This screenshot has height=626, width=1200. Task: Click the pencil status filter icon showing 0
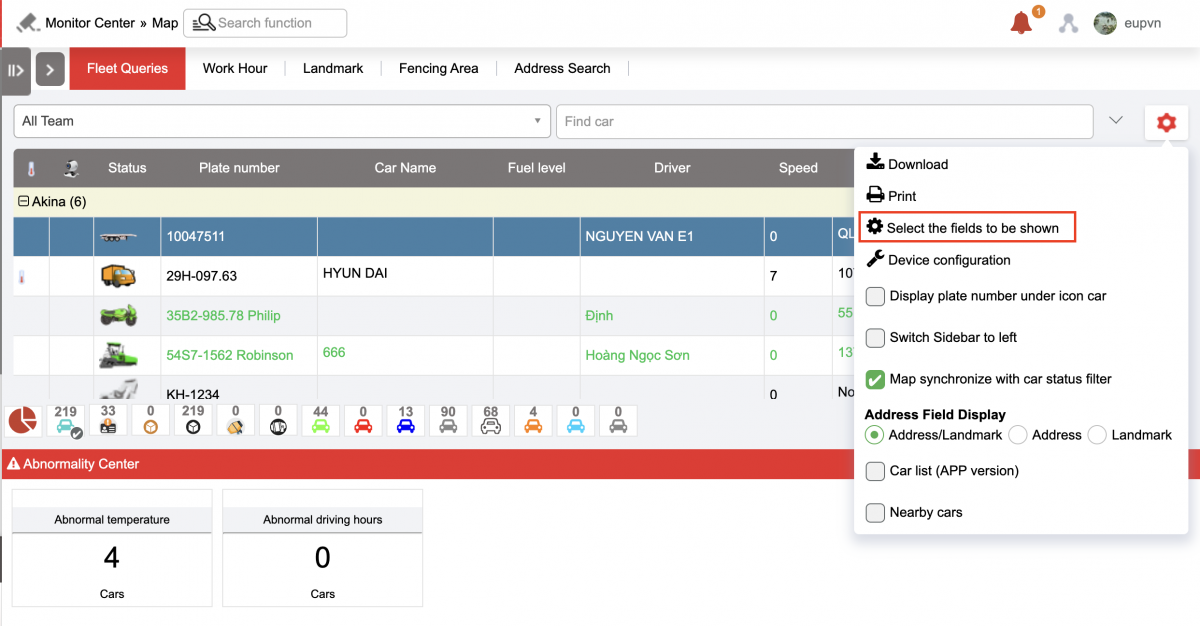point(235,420)
